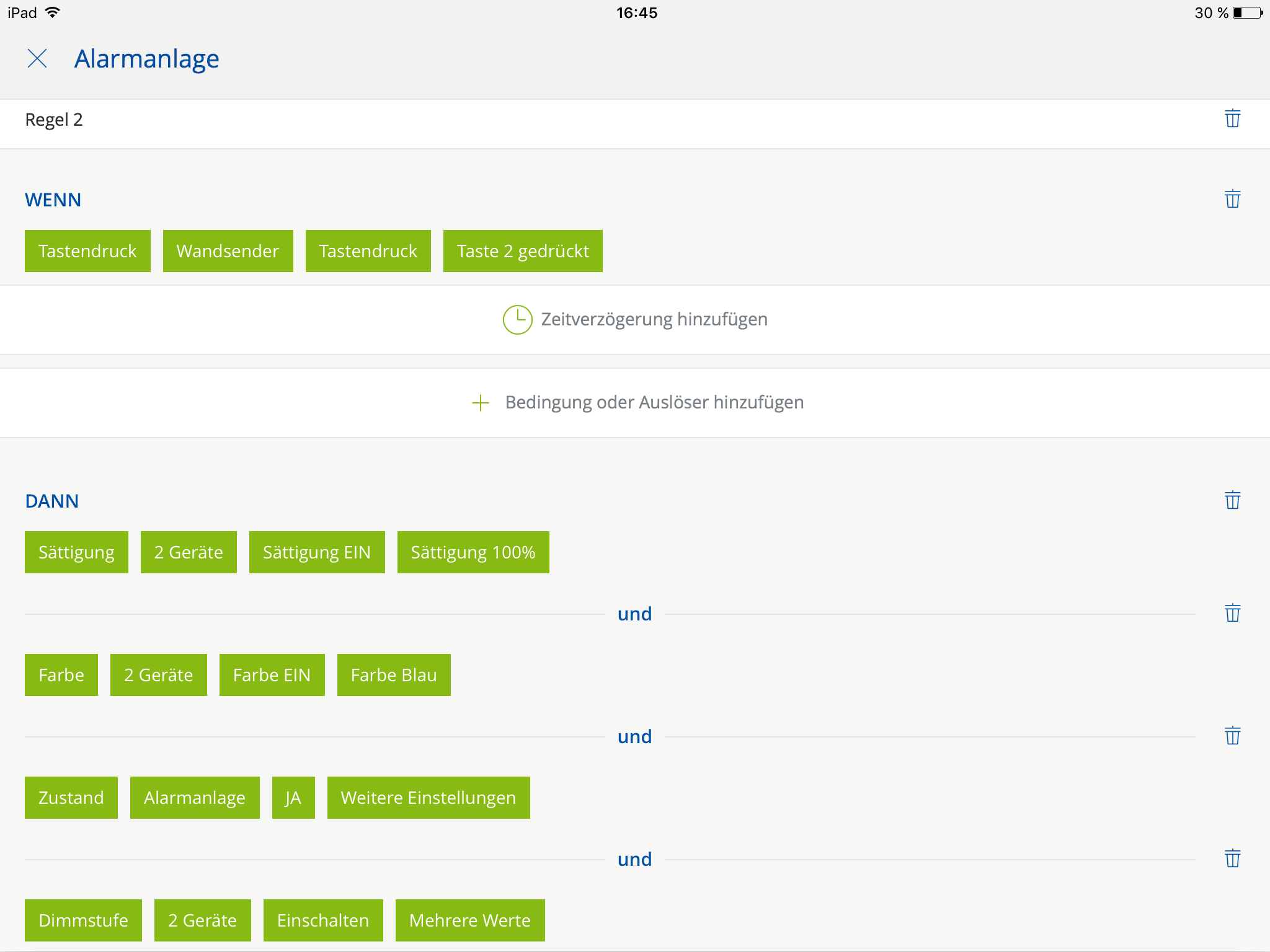This screenshot has height=952, width=1270.
Task: Delete Regel 2 via trash icon
Action: [1232, 118]
